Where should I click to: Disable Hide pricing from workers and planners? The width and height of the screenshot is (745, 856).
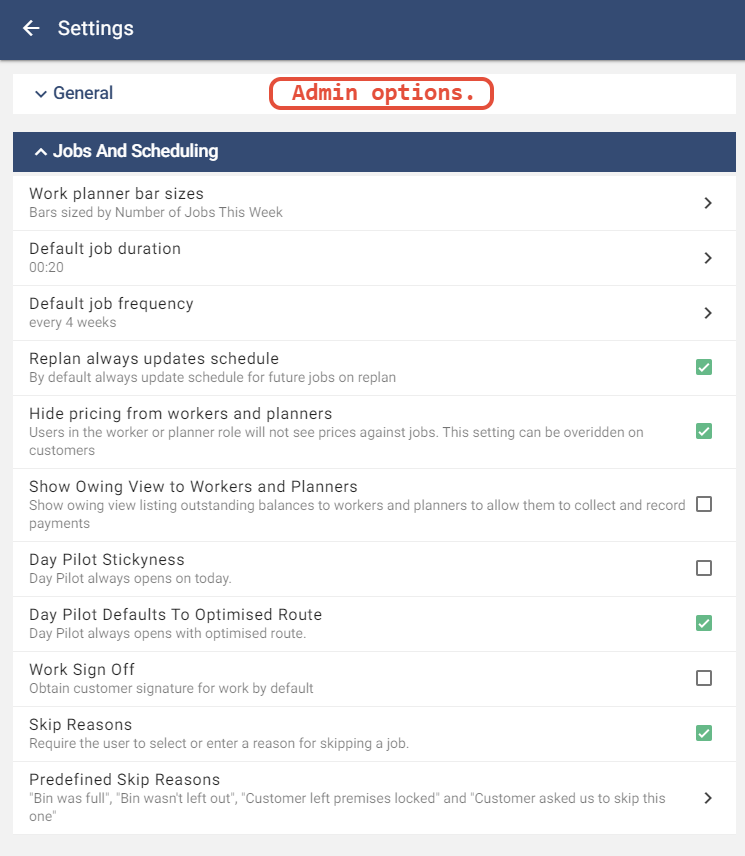[704, 431]
